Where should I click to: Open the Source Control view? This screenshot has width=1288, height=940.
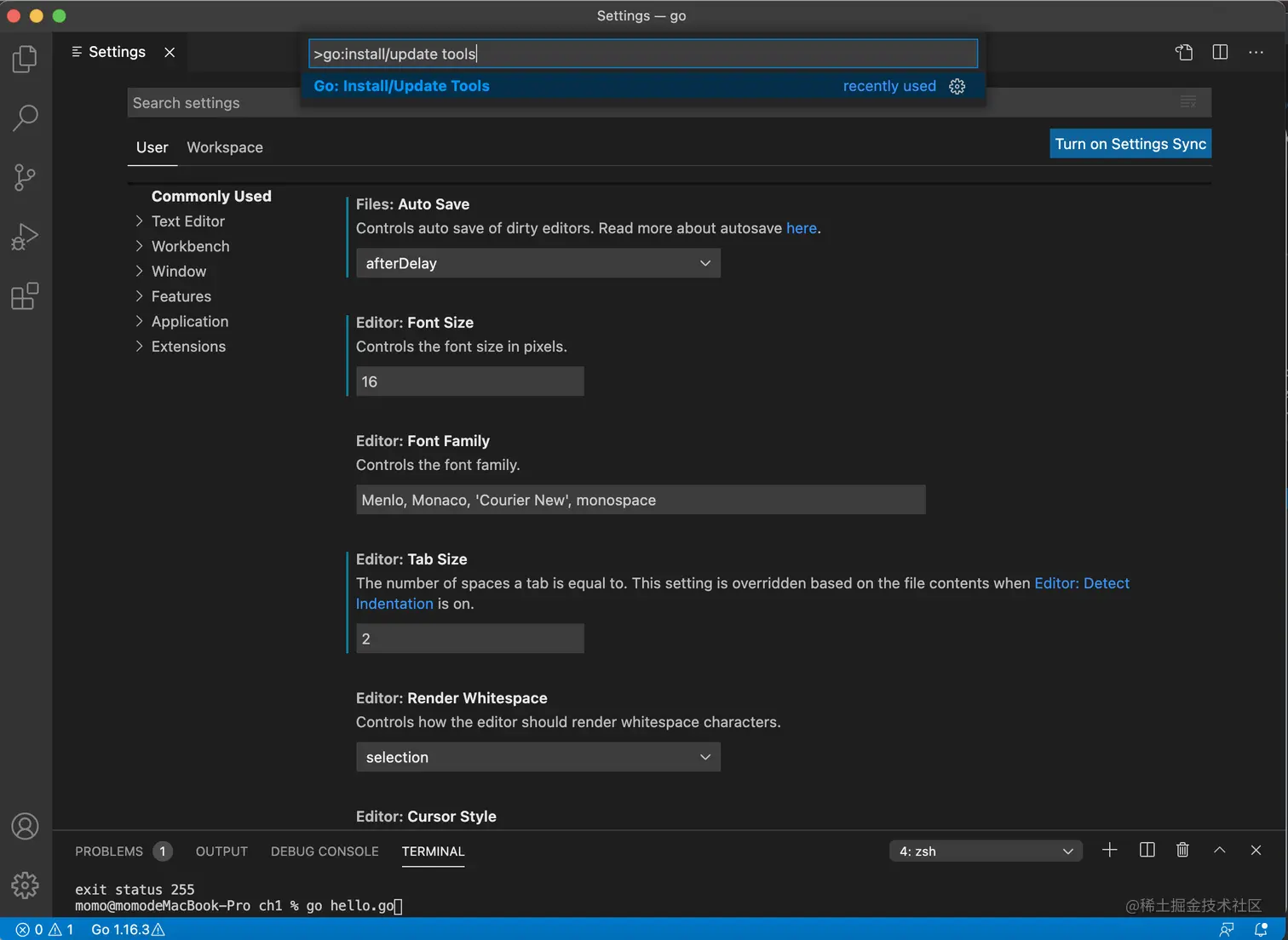tap(25, 177)
